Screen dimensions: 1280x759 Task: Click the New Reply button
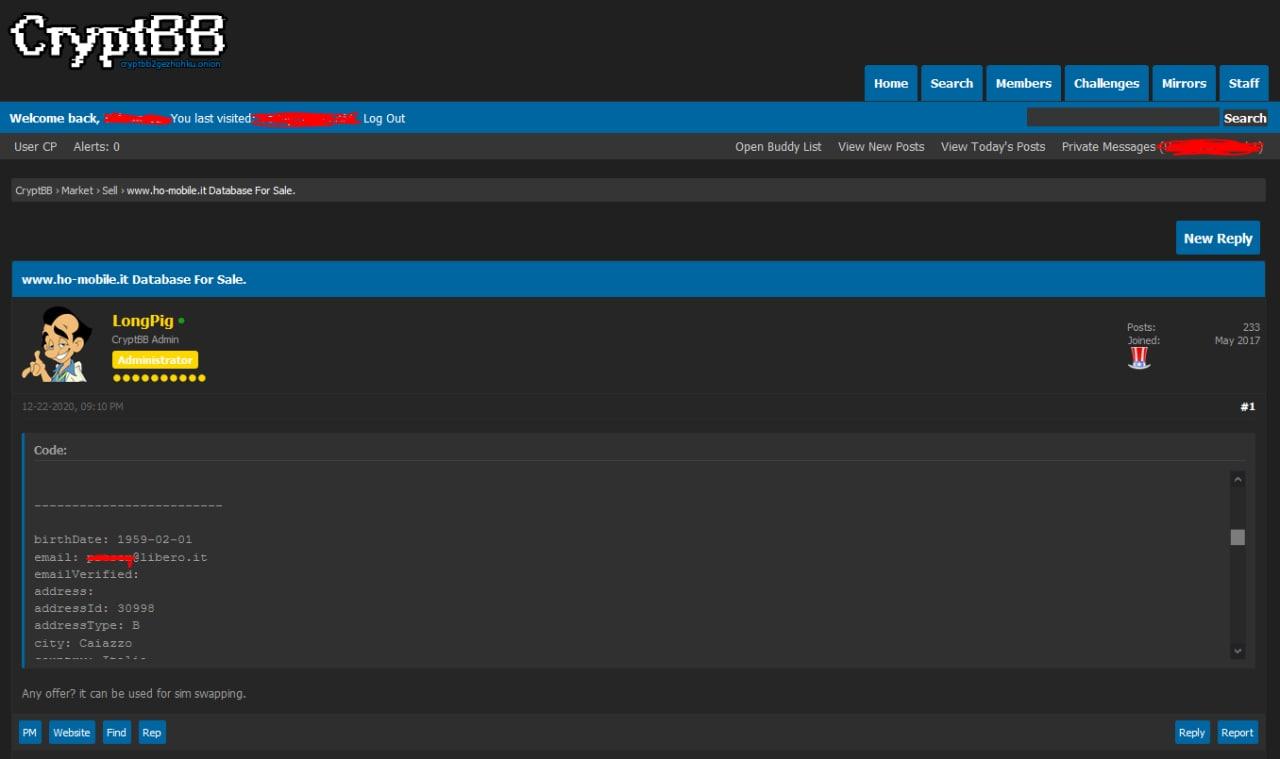pos(1218,238)
